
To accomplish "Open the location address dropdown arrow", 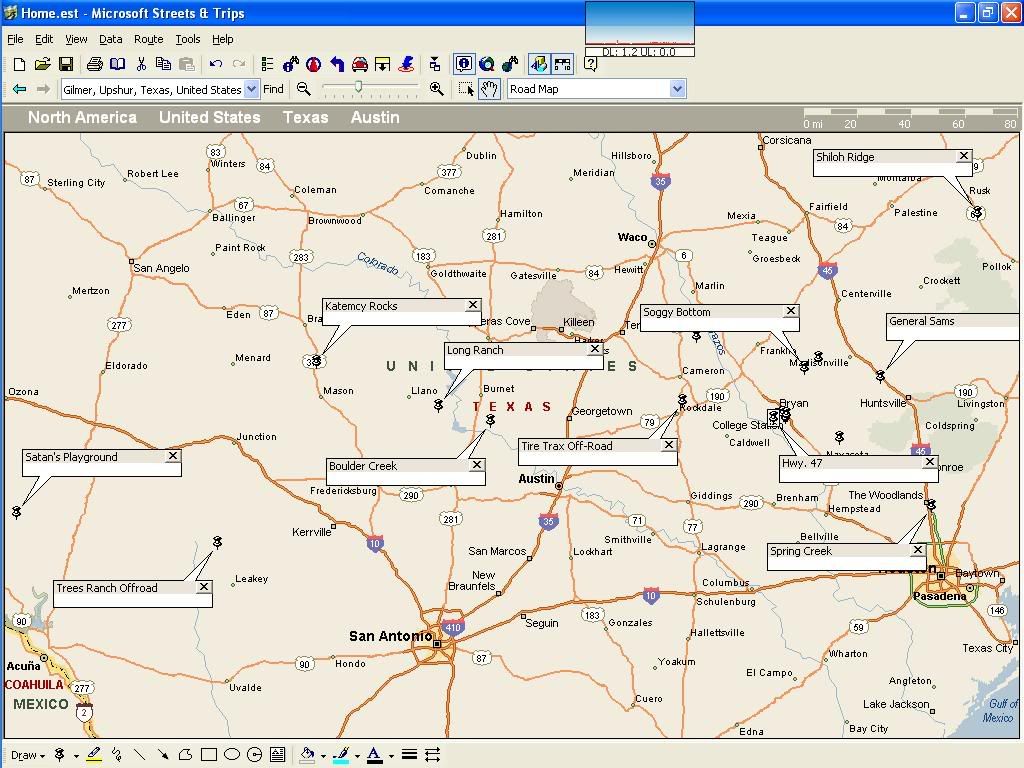I will [251, 89].
